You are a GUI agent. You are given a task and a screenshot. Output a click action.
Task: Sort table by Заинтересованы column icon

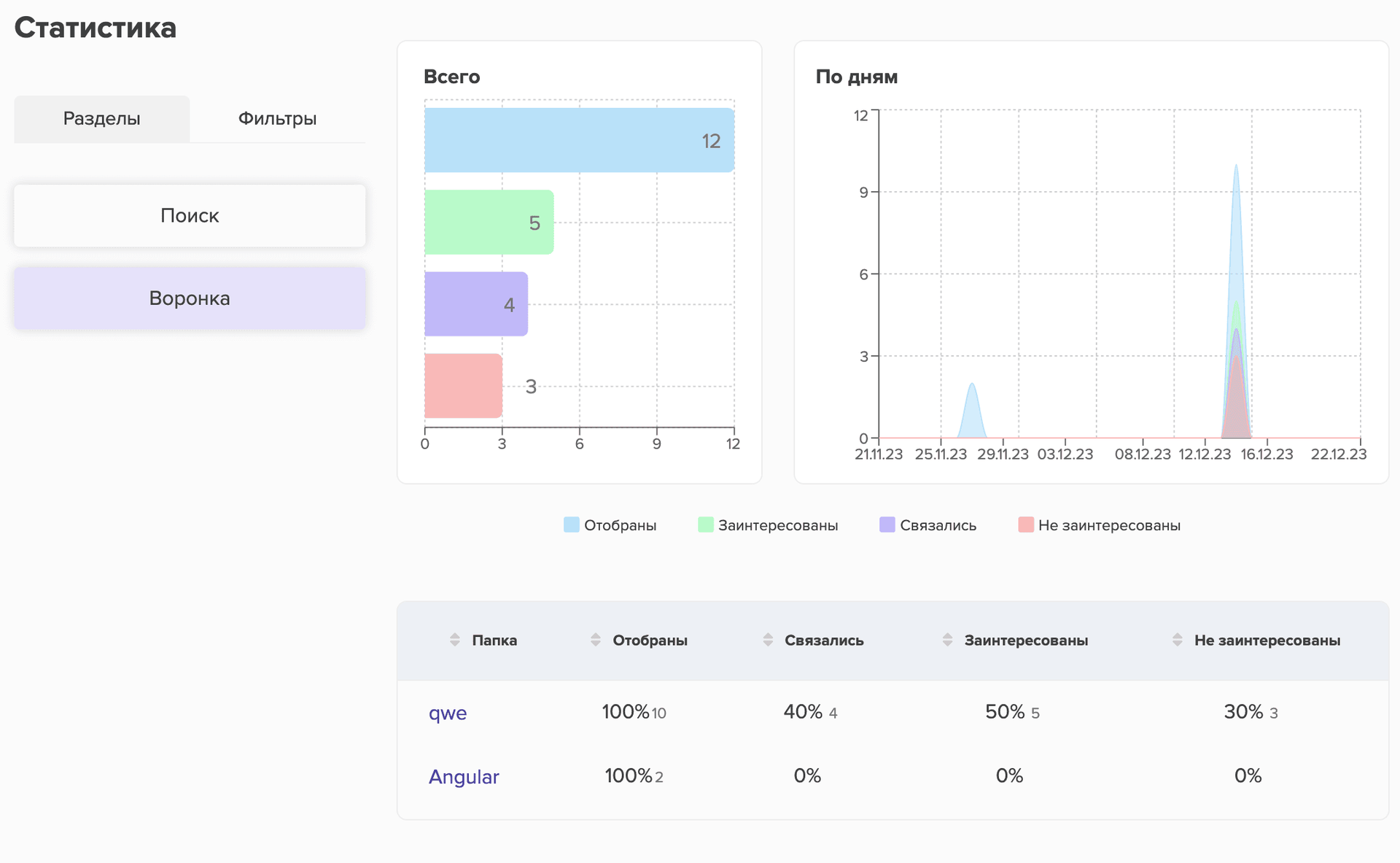(x=947, y=640)
